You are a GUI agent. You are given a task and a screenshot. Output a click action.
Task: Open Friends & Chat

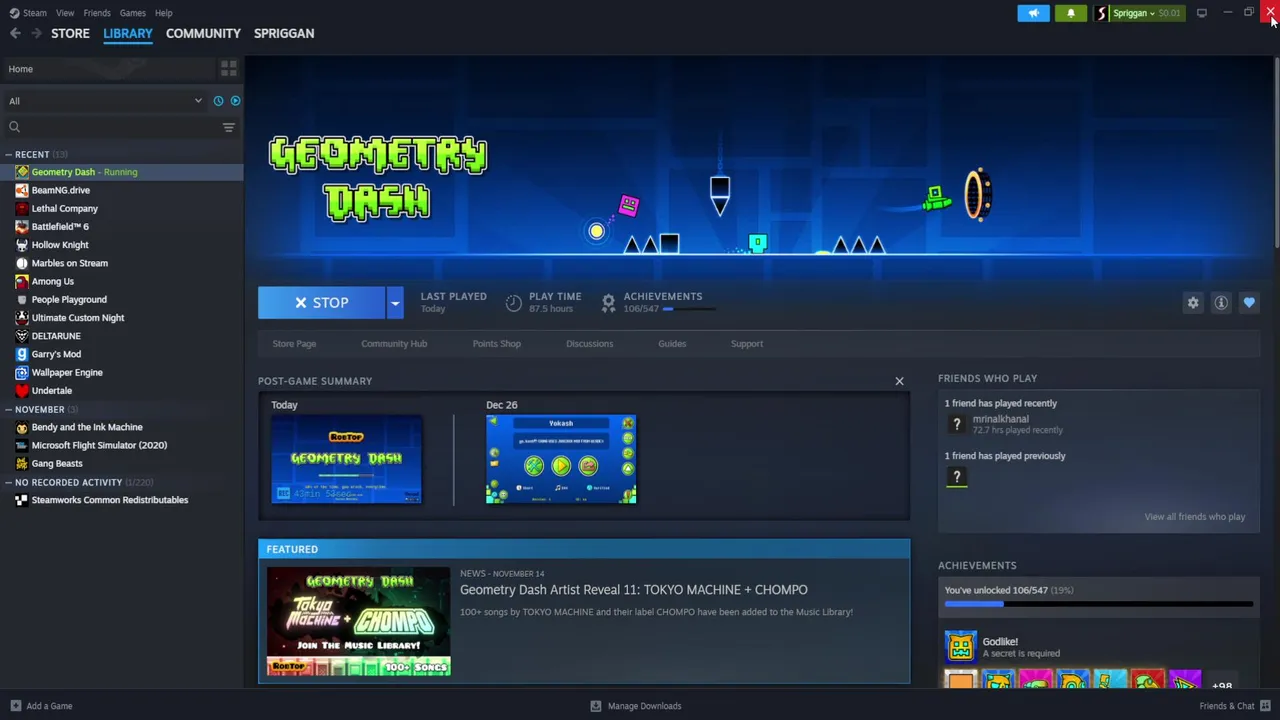pyautogui.click(x=1235, y=706)
